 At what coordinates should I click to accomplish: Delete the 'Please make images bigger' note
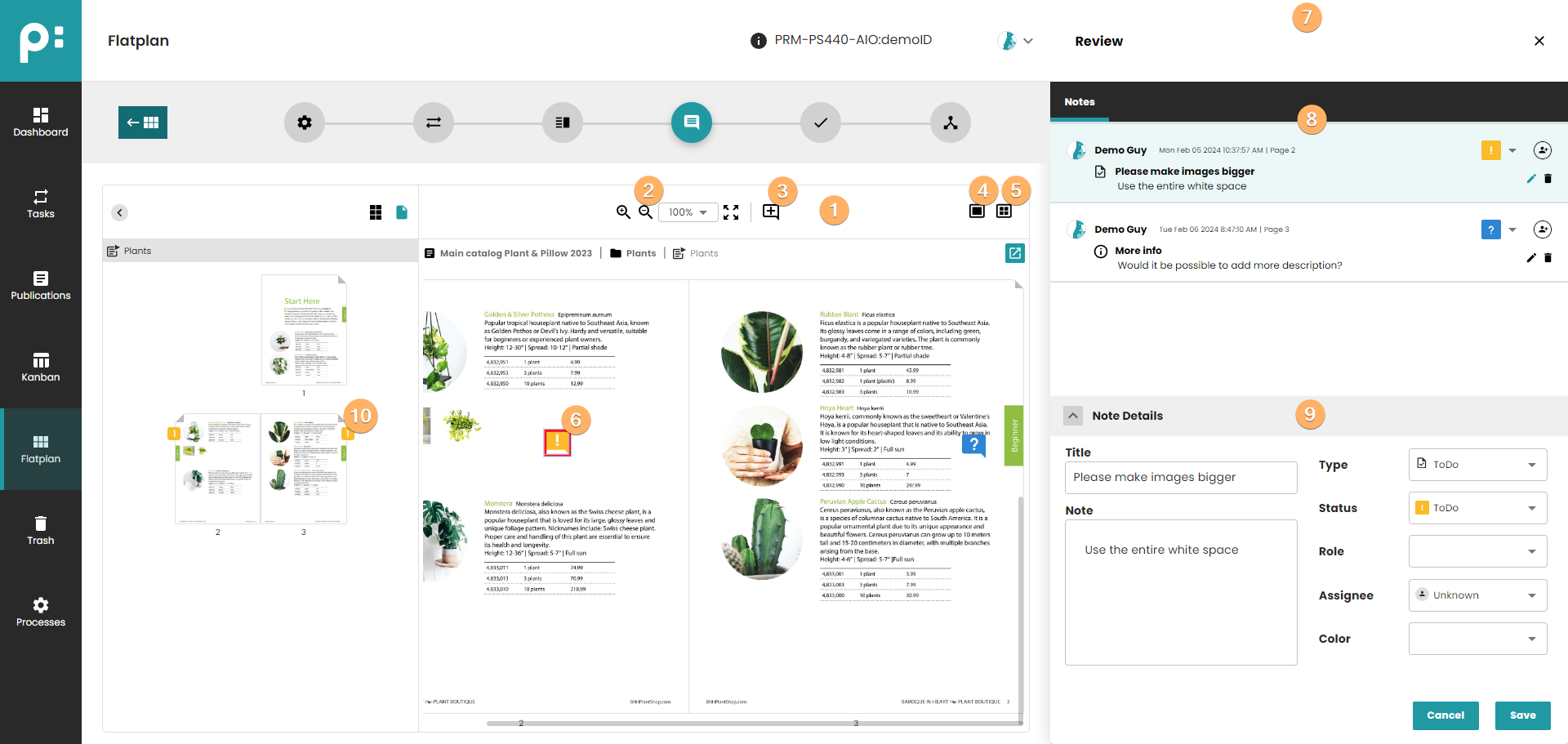[x=1548, y=179]
